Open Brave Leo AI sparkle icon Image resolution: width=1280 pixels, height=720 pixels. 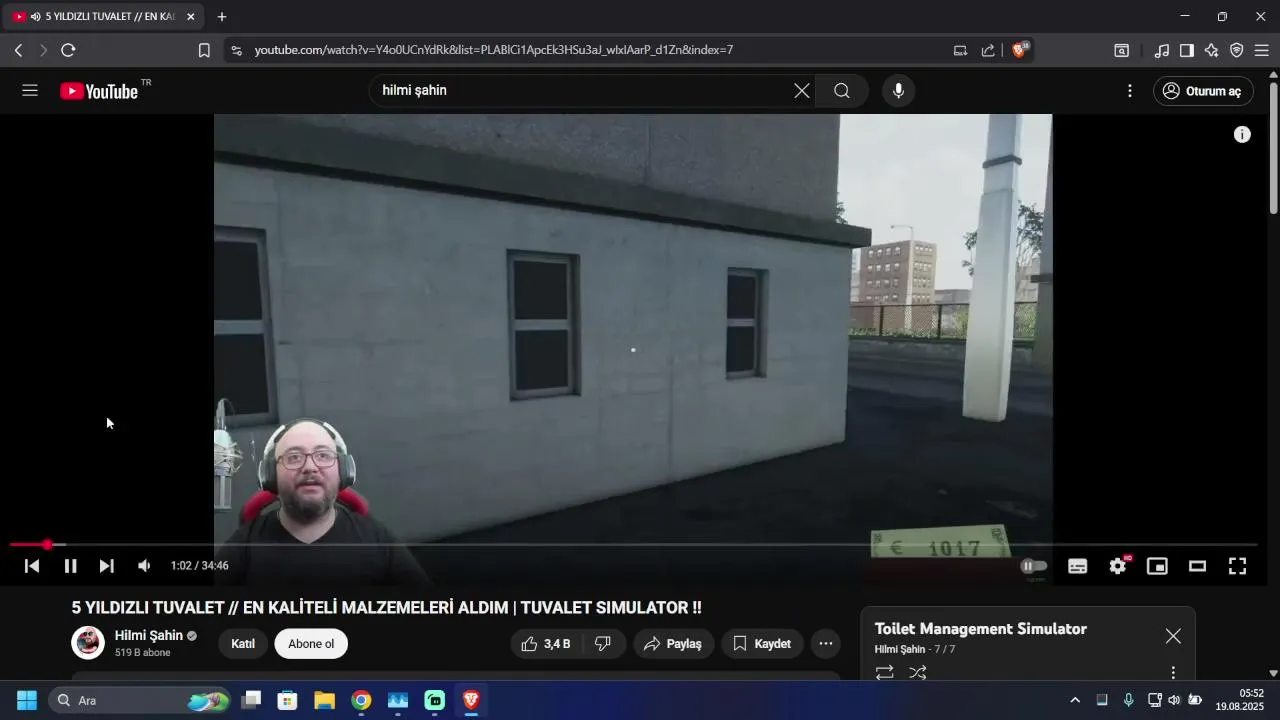pyautogui.click(x=1211, y=50)
